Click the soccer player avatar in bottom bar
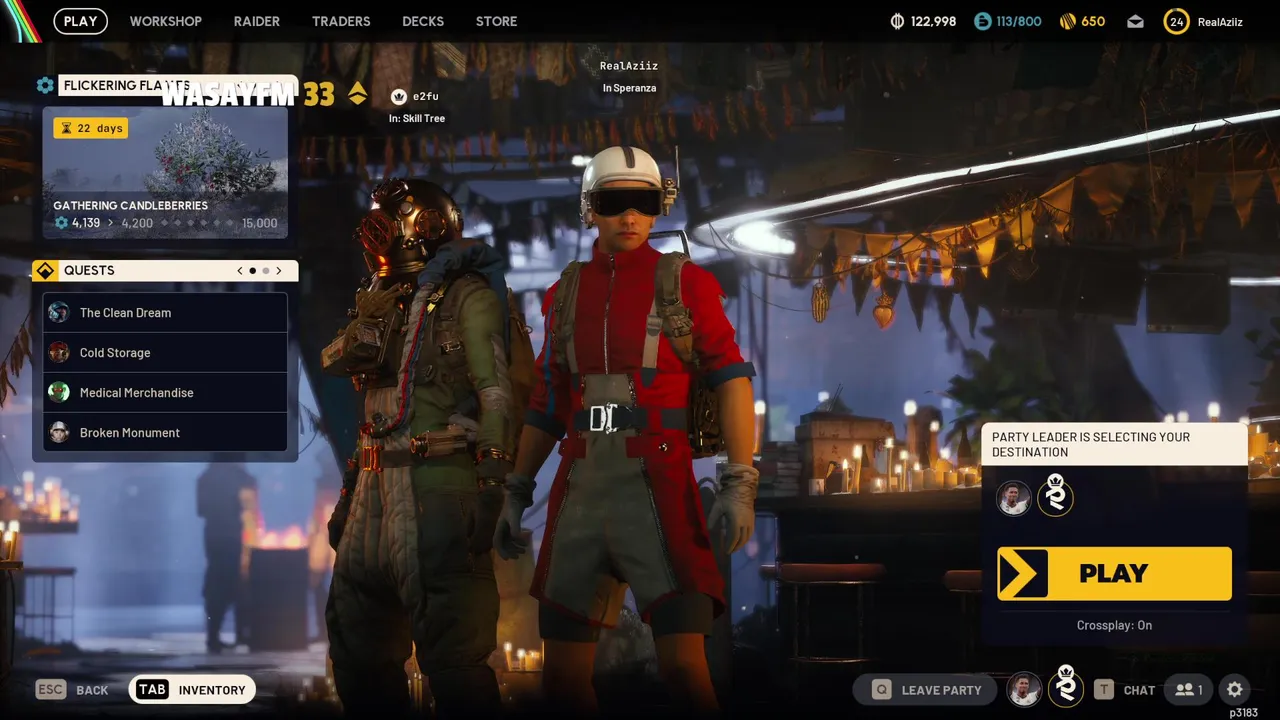This screenshot has width=1280, height=720. [x=1023, y=689]
